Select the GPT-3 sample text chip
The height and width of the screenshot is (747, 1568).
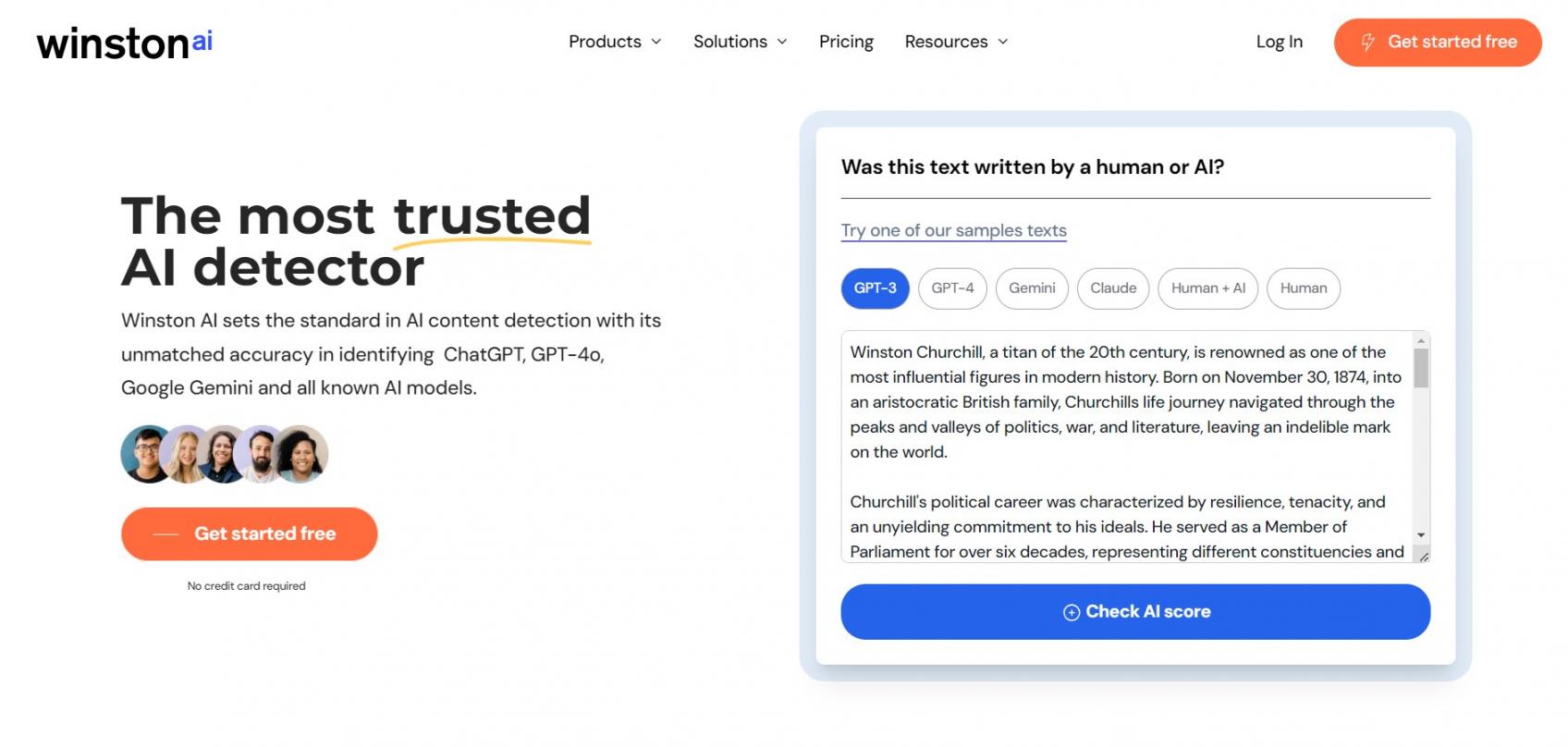[875, 288]
